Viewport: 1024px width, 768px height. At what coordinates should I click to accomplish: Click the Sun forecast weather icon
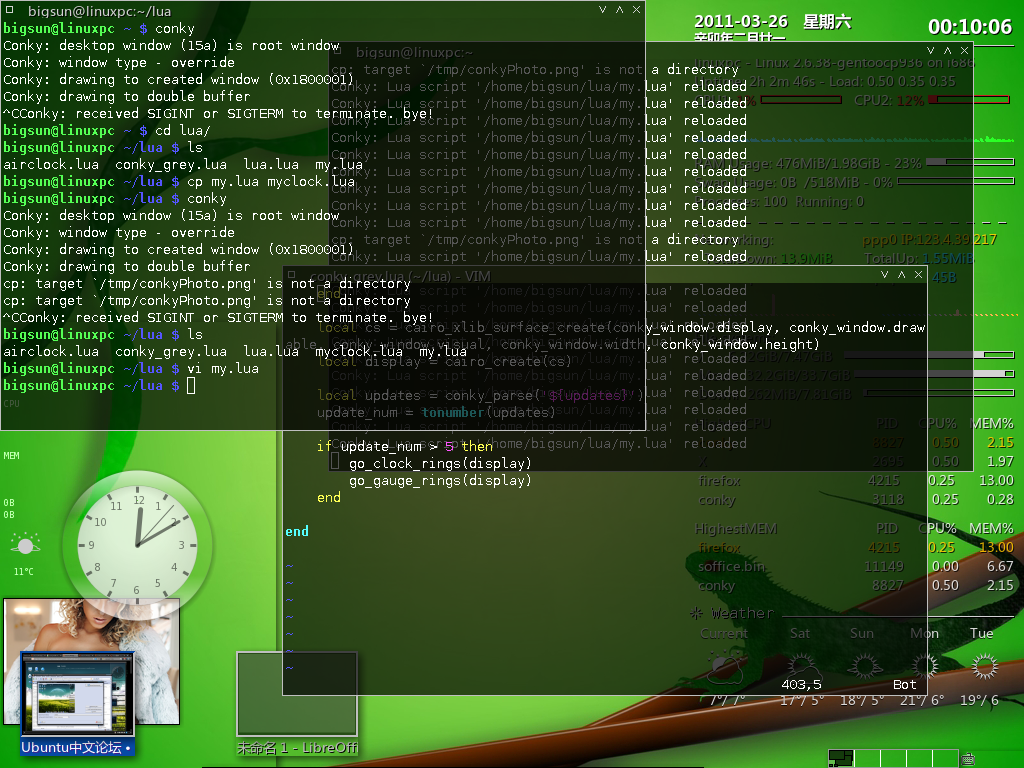point(864,667)
